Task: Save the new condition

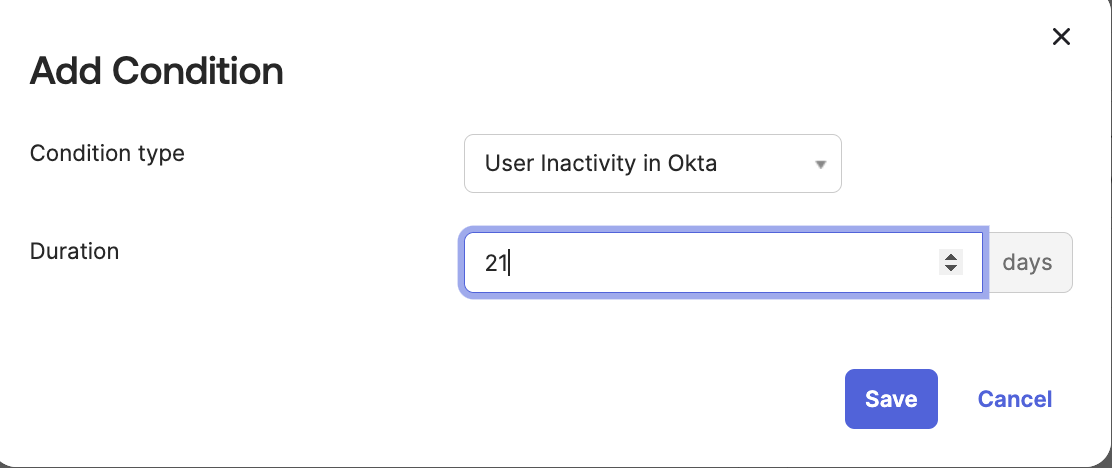Action: point(890,399)
